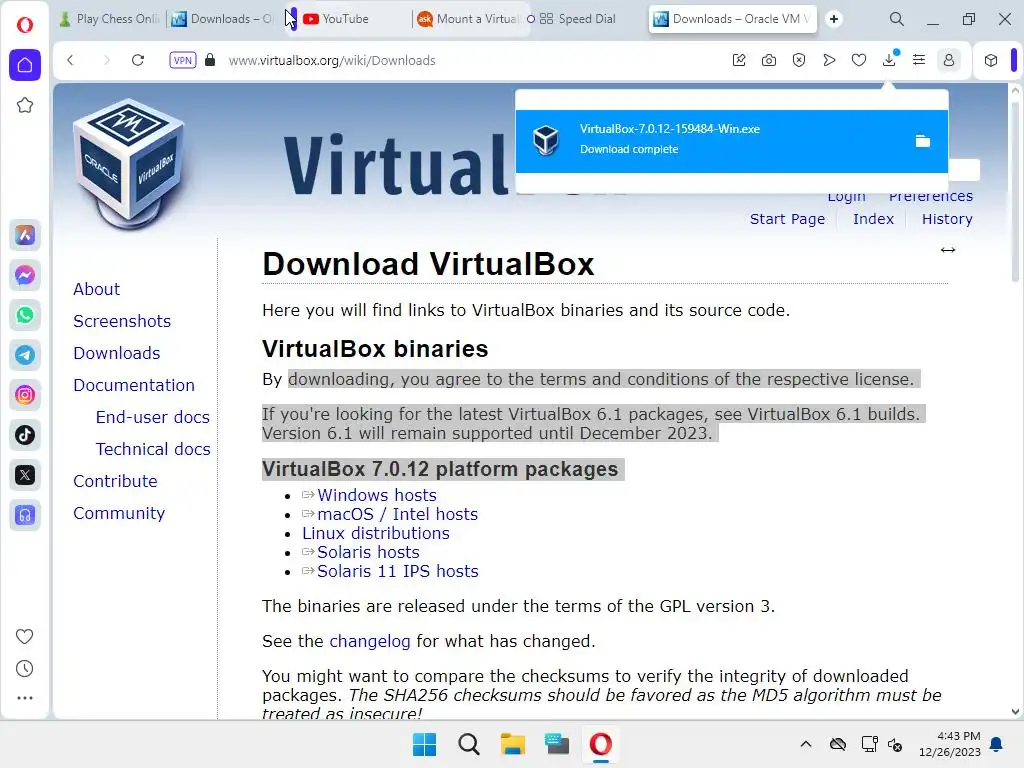Open the Start Page link
This screenshot has height=768, width=1024.
[x=787, y=219]
